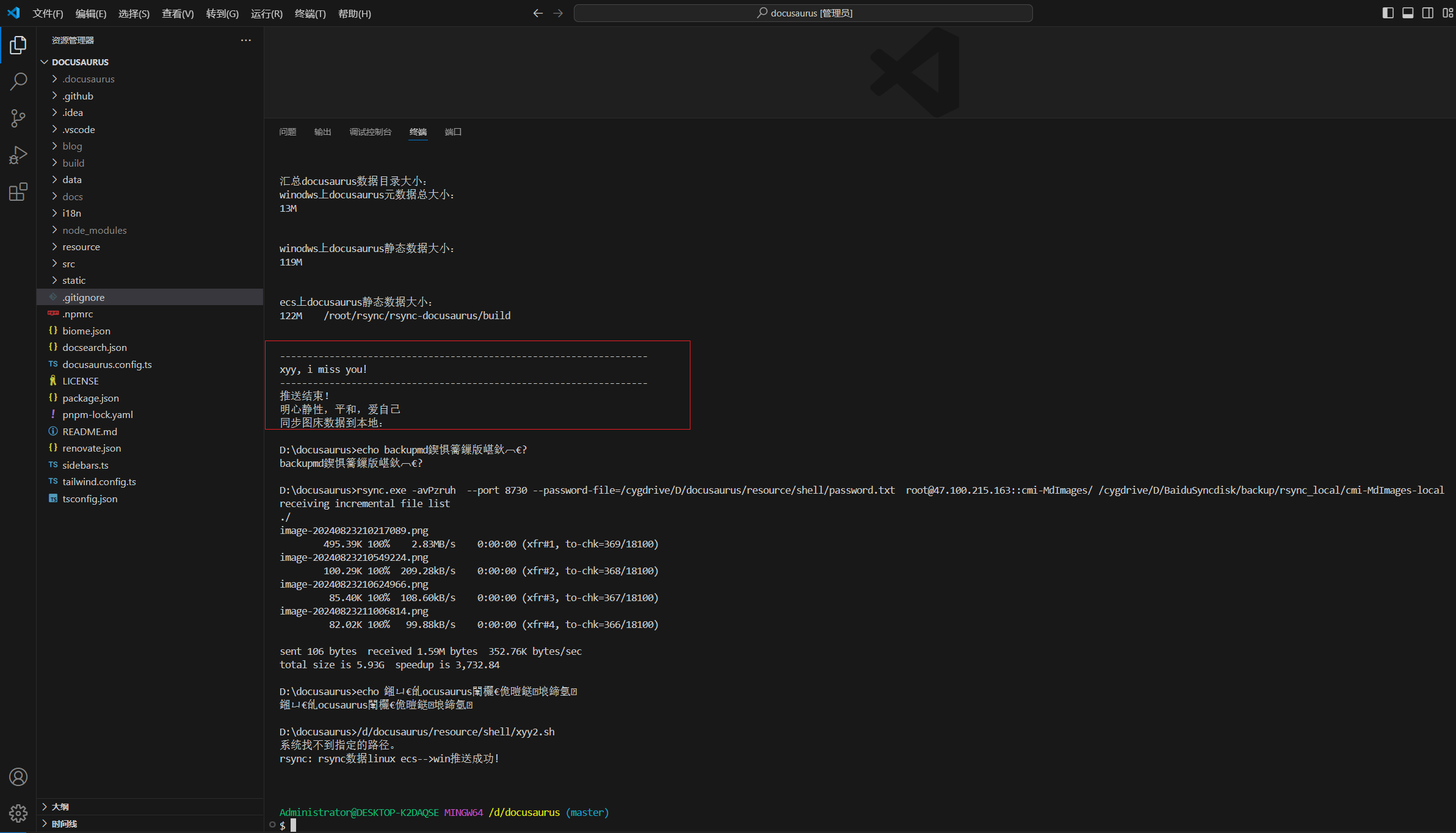
Task: Open the 选择(S) menu
Action: pyautogui.click(x=134, y=13)
